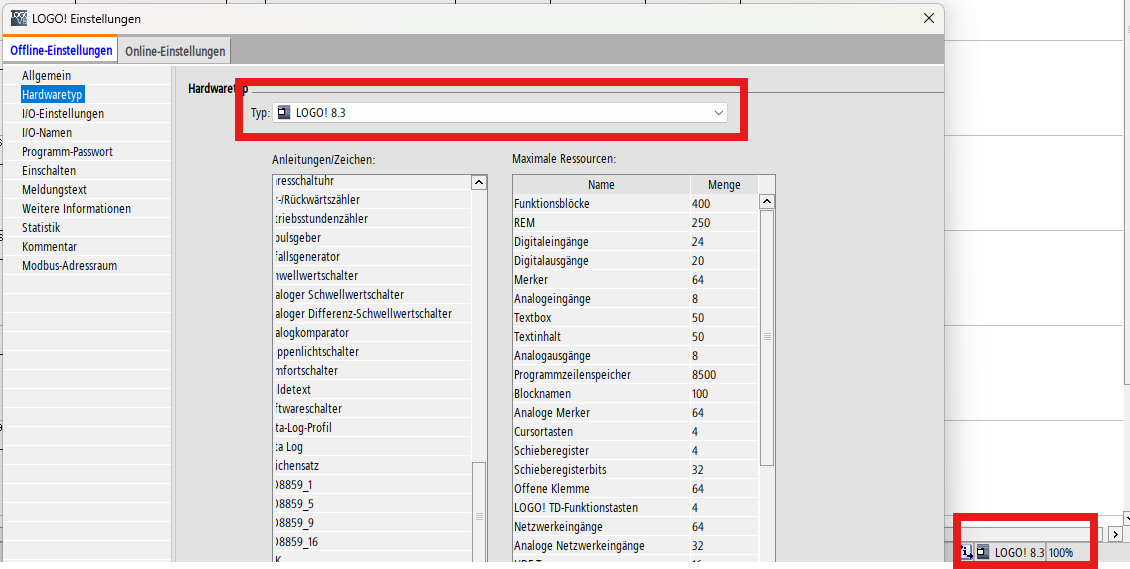This screenshot has height=569, width=1130.
Task: Select the Funktionsblöcke row
Action: [636, 204]
